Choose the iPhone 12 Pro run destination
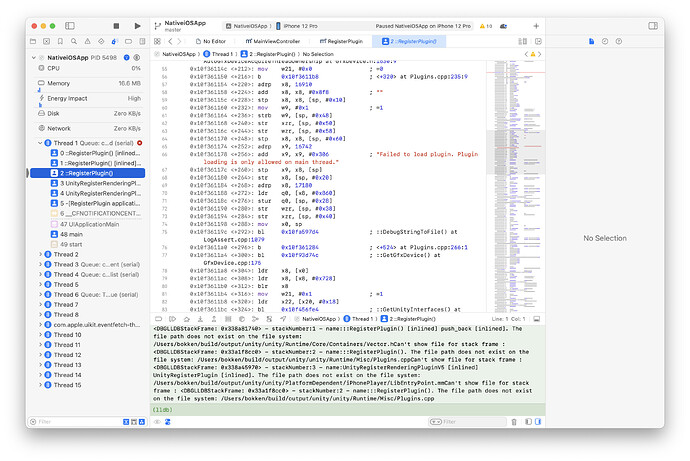The image size is (690, 461). (297, 26)
